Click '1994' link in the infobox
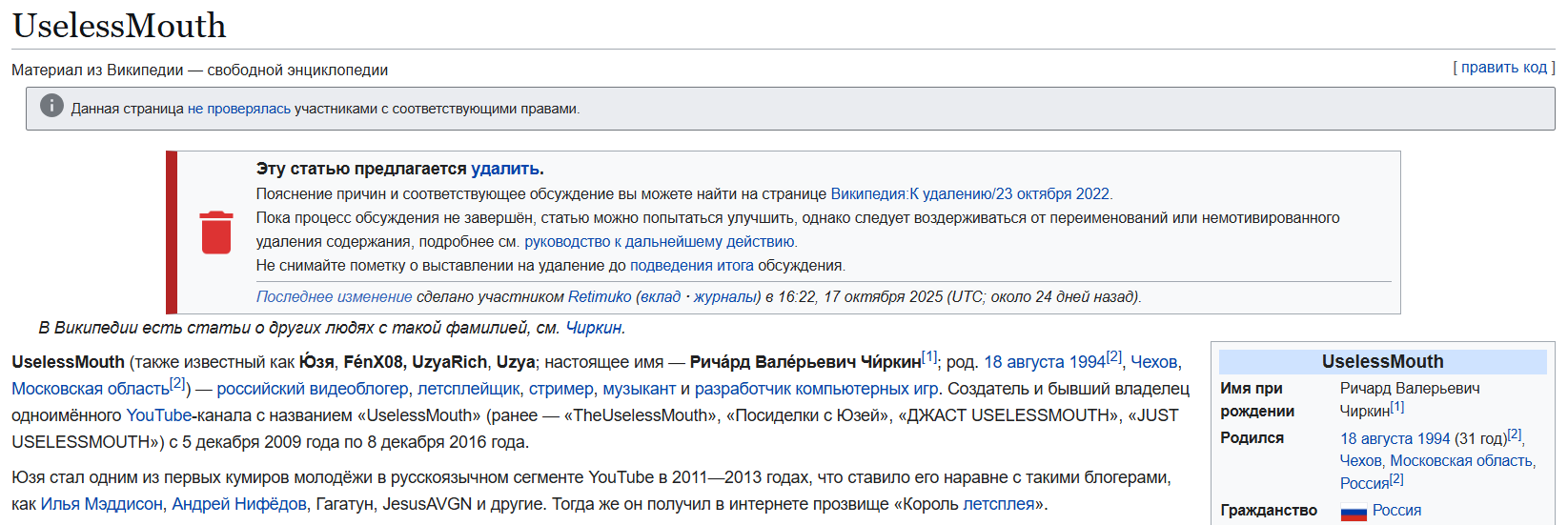Viewport: 1568px width, 525px height. (1434, 438)
